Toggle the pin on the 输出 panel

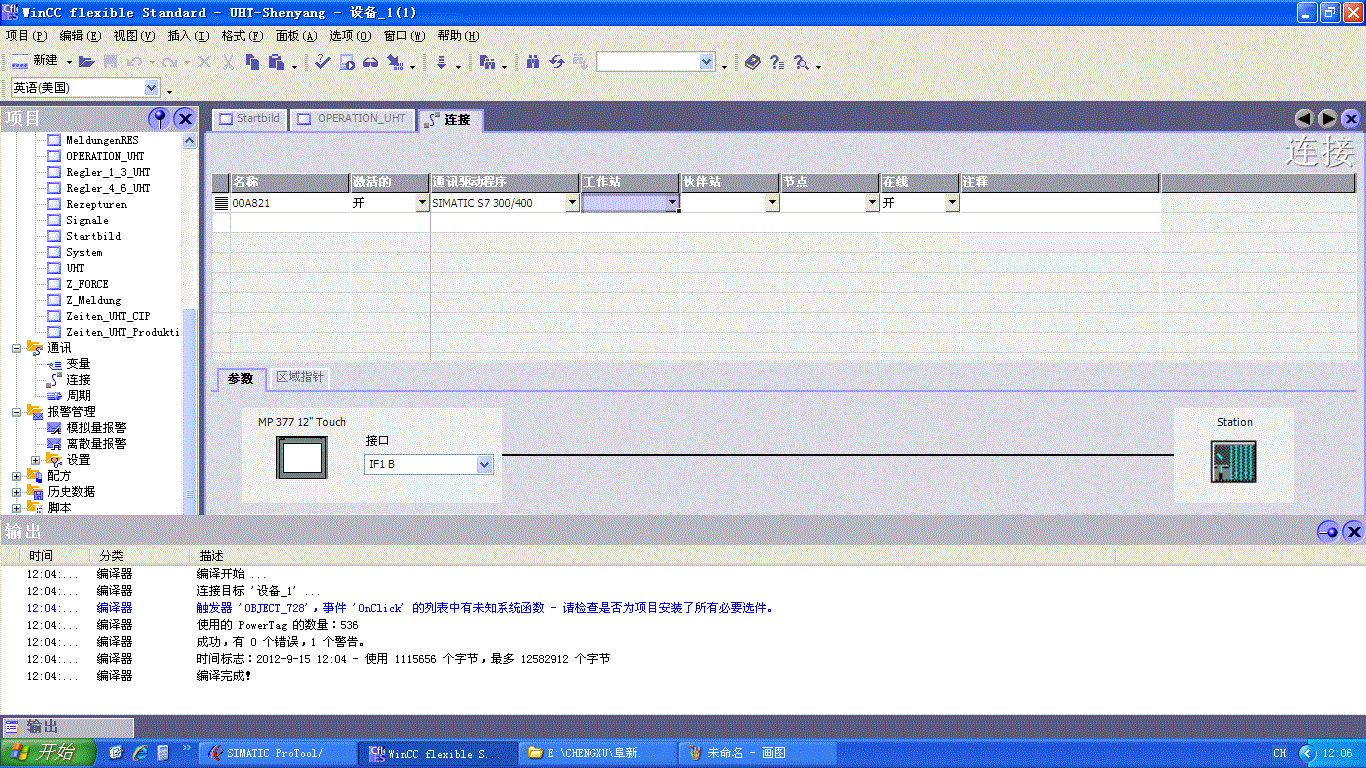[x=1328, y=531]
